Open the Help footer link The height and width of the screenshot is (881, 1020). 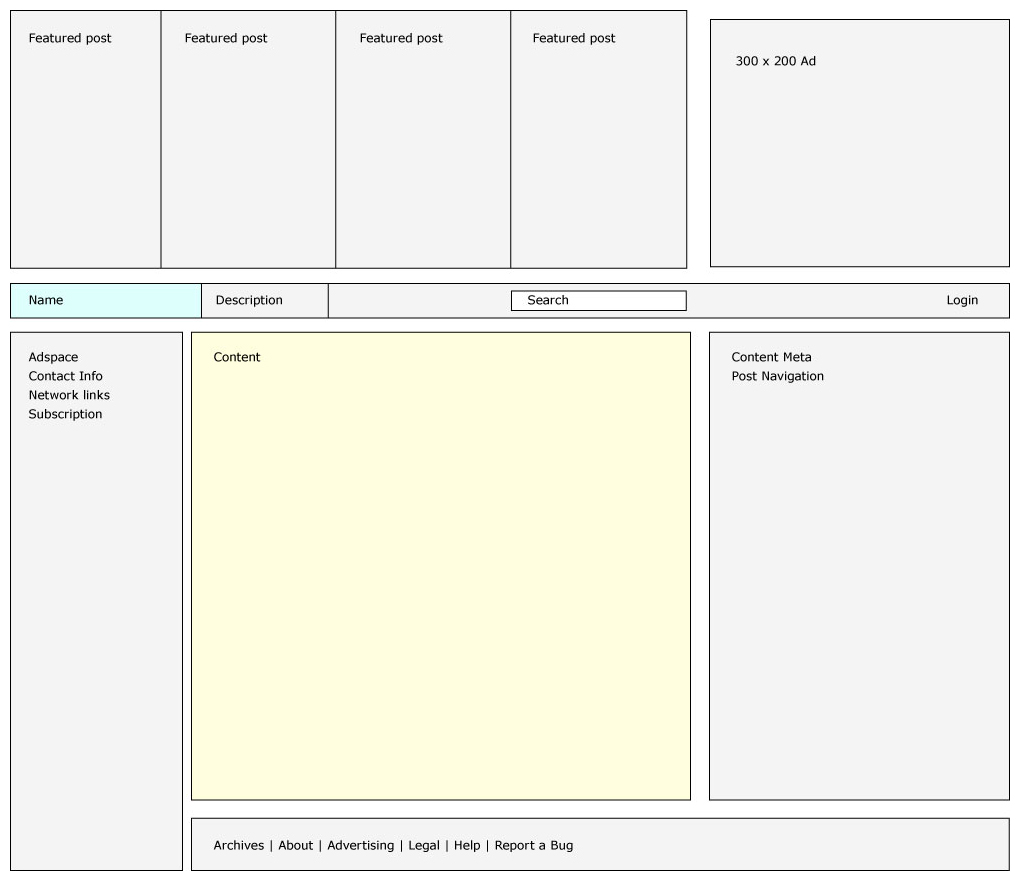pyautogui.click(x=466, y=845)
